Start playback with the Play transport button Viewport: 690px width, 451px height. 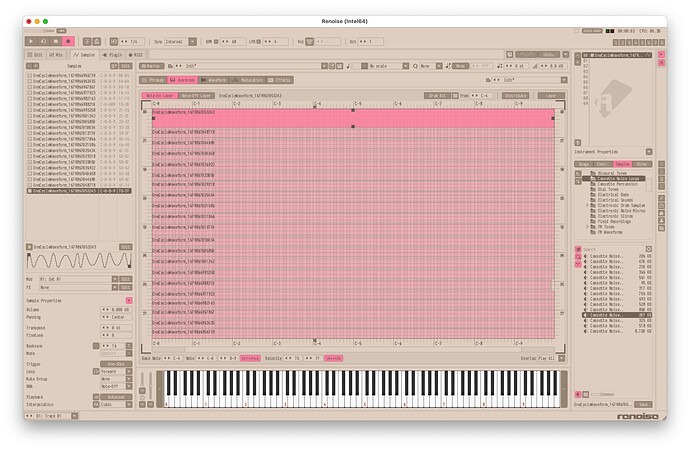[x=31, y=41]
